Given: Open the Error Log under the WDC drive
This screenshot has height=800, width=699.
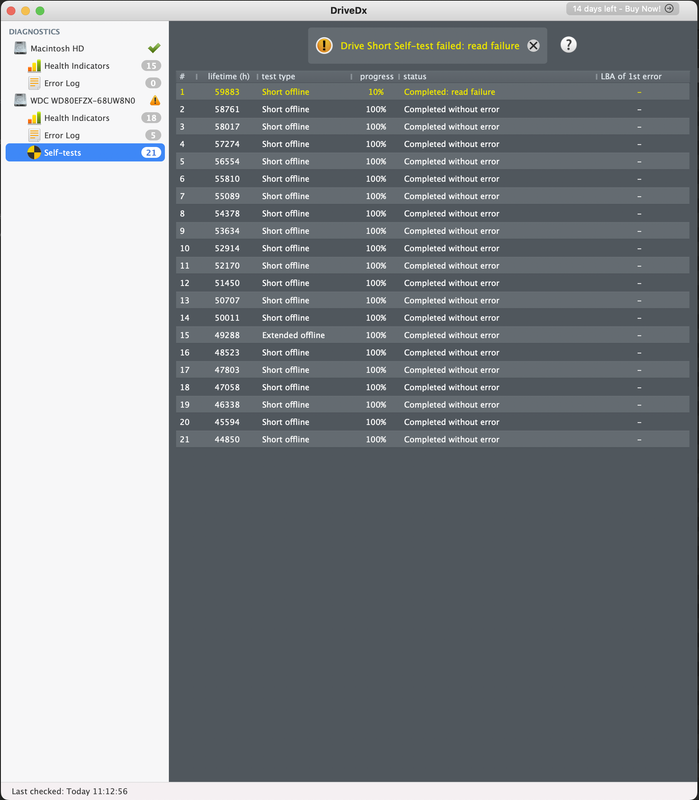Looking at the screenshot, I should pos(85,135).
